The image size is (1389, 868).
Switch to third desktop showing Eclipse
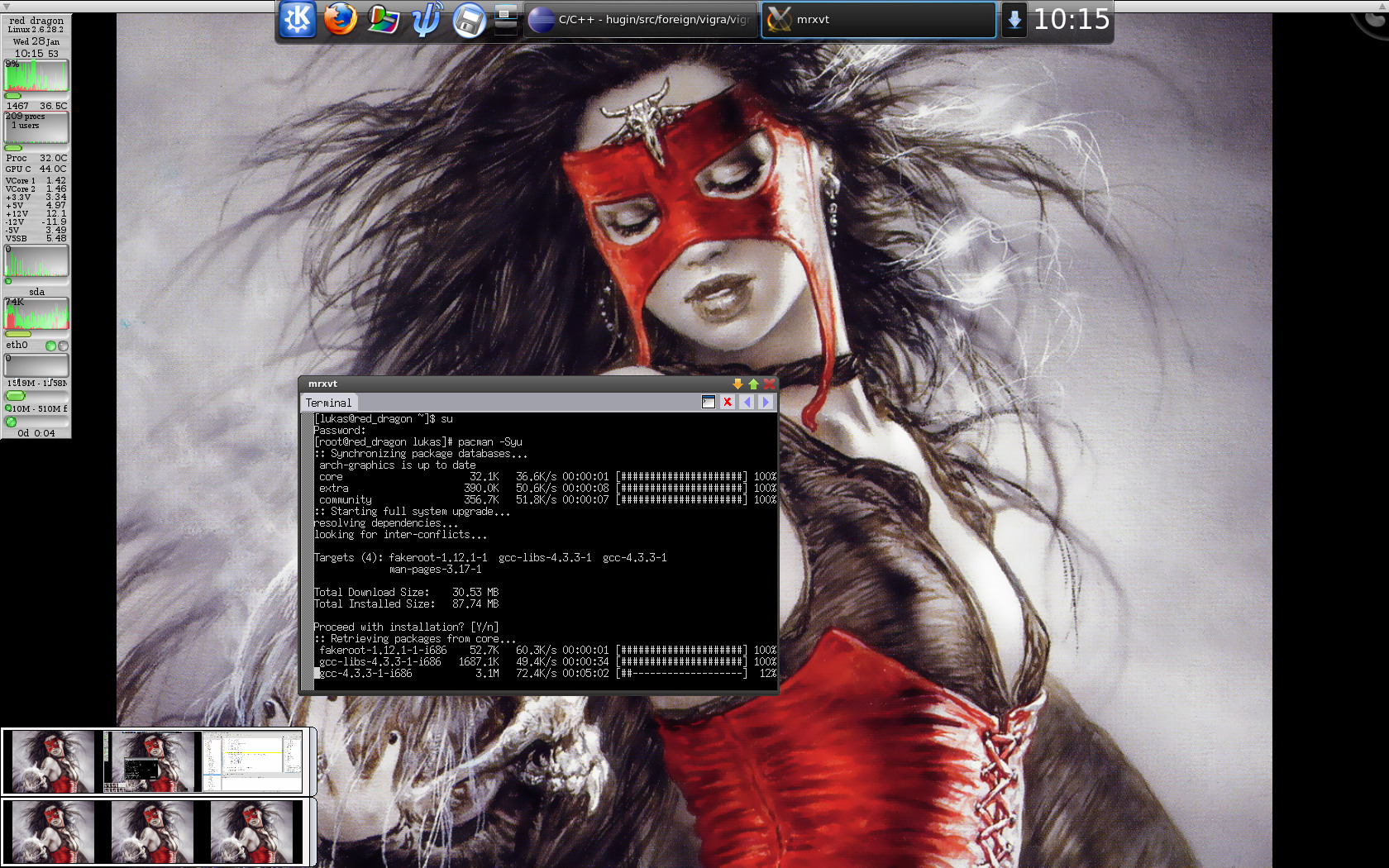click(253, 761)
